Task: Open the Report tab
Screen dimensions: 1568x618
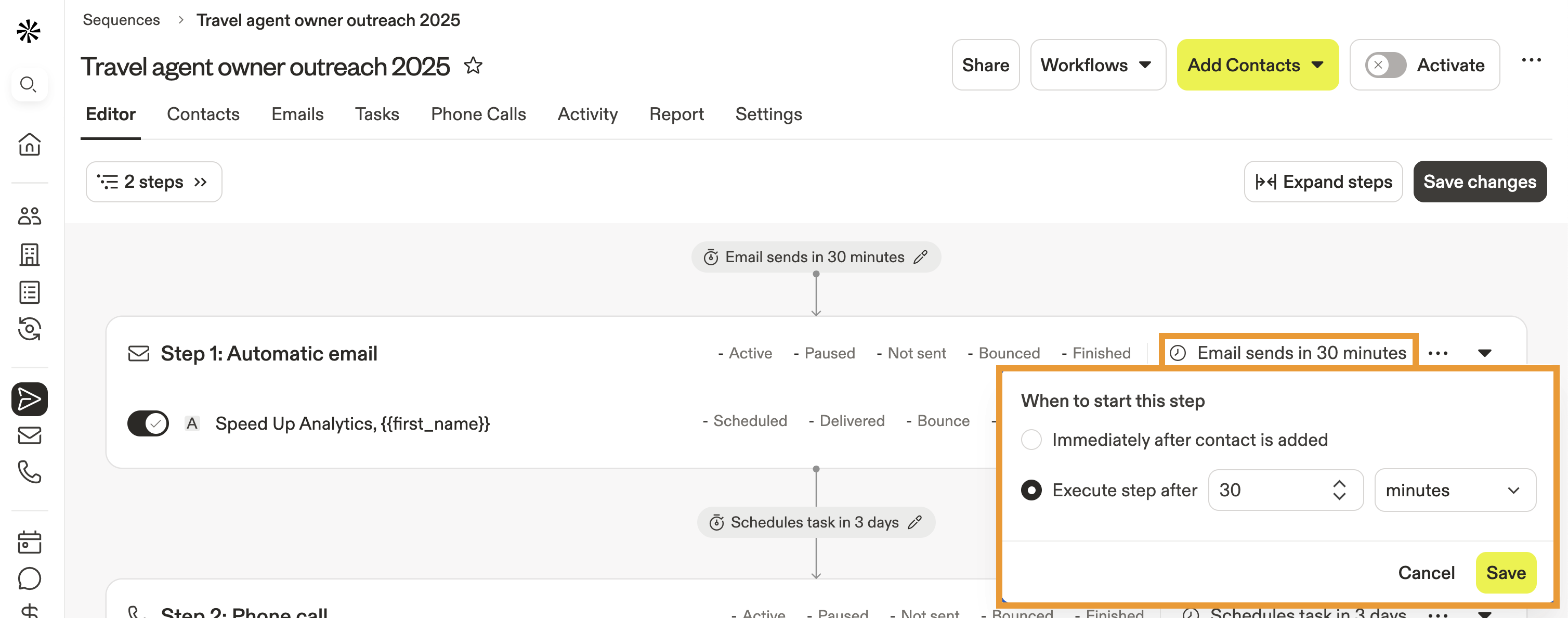Action: pyautogui.click(x=676, y=114)
